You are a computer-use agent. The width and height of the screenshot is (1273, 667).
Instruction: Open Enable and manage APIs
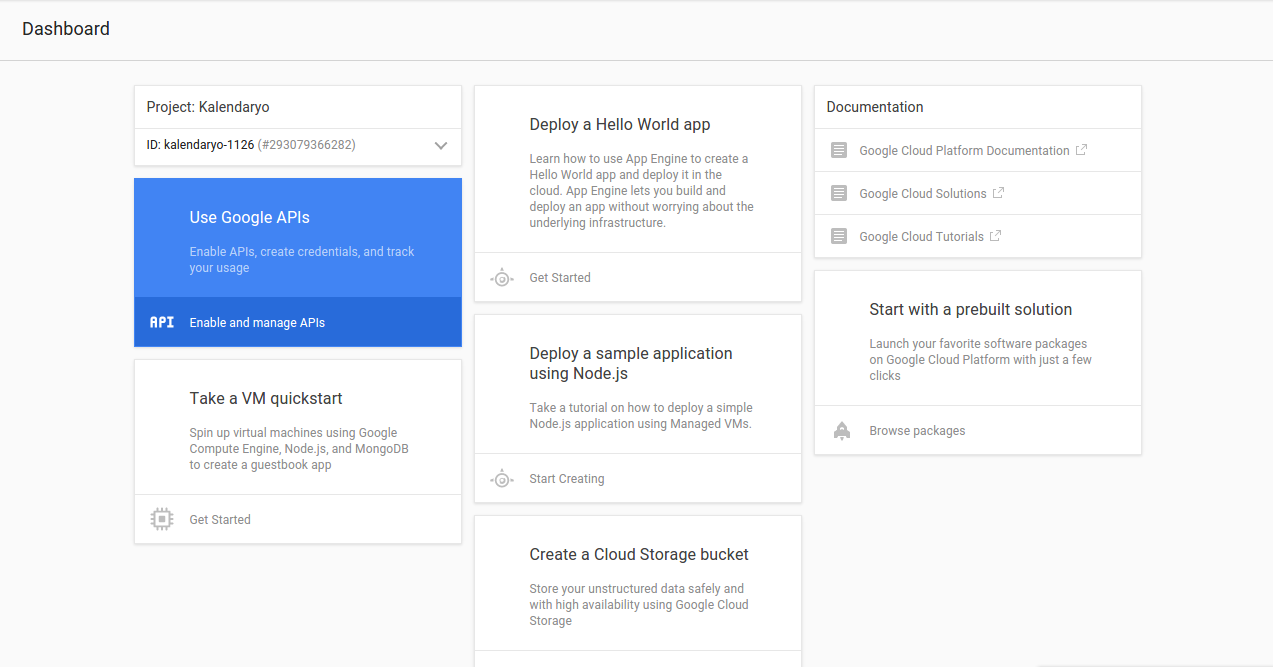pyautogui.click(x=257, y=323)
